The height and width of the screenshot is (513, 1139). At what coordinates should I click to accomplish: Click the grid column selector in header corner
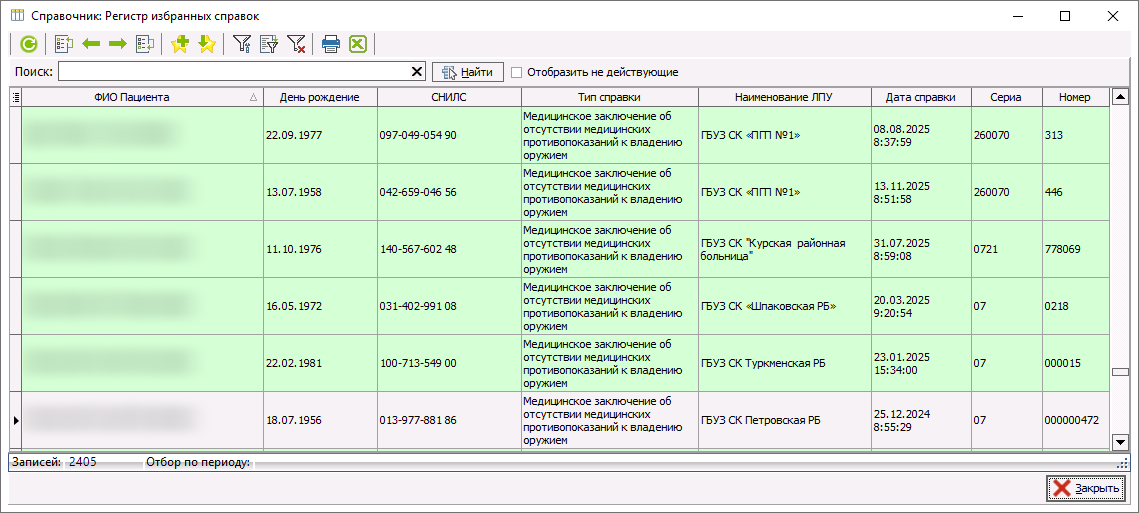15,97
